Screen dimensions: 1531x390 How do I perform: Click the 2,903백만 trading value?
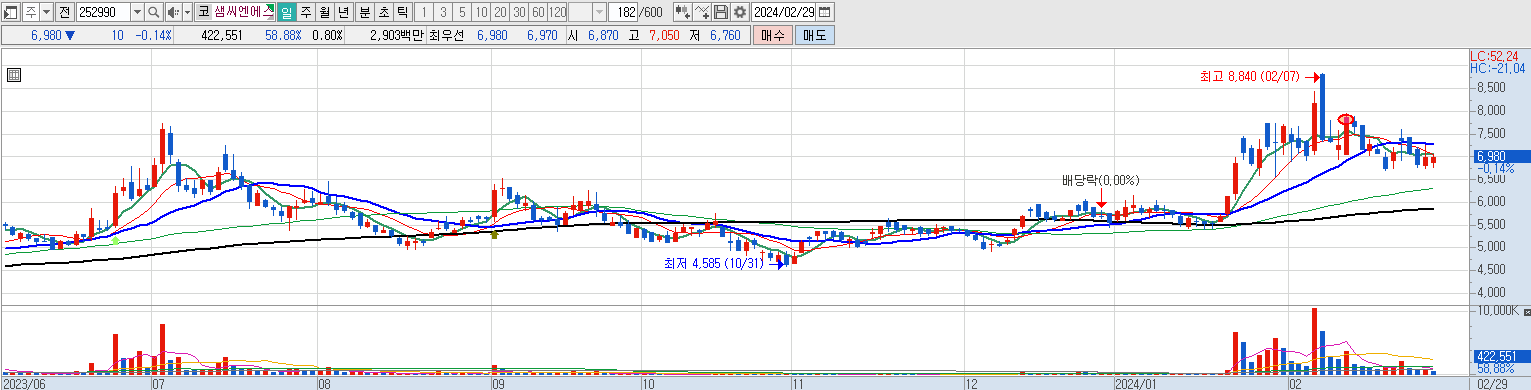pos(397,35)
